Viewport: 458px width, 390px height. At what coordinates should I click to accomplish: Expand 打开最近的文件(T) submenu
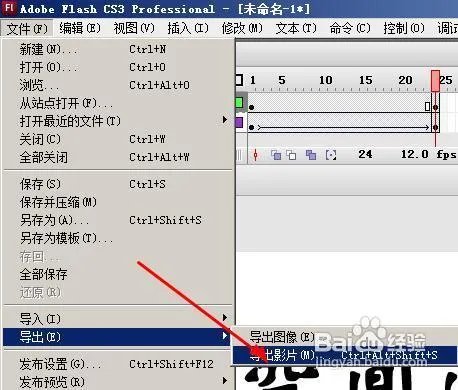pyautogui.click(x=118, y=121)
